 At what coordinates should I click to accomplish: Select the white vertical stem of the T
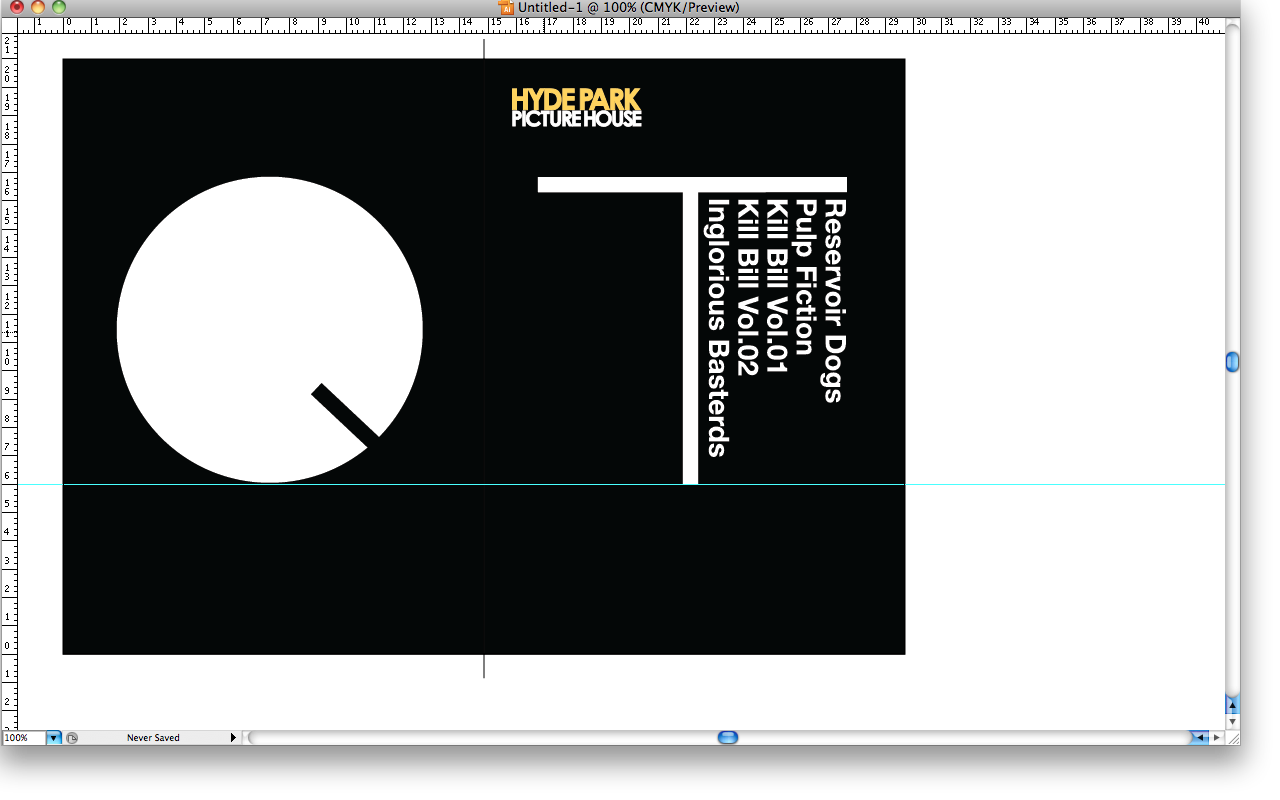(690, 338)
